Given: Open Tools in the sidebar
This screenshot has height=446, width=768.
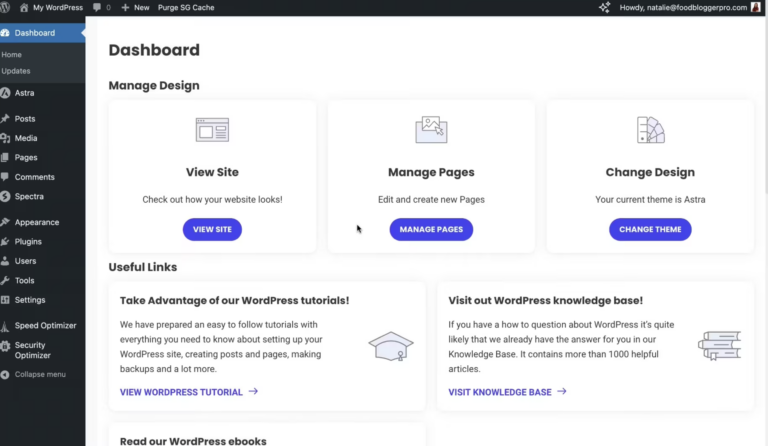Looking at the screenshot, I should click(x=24, y=281).
